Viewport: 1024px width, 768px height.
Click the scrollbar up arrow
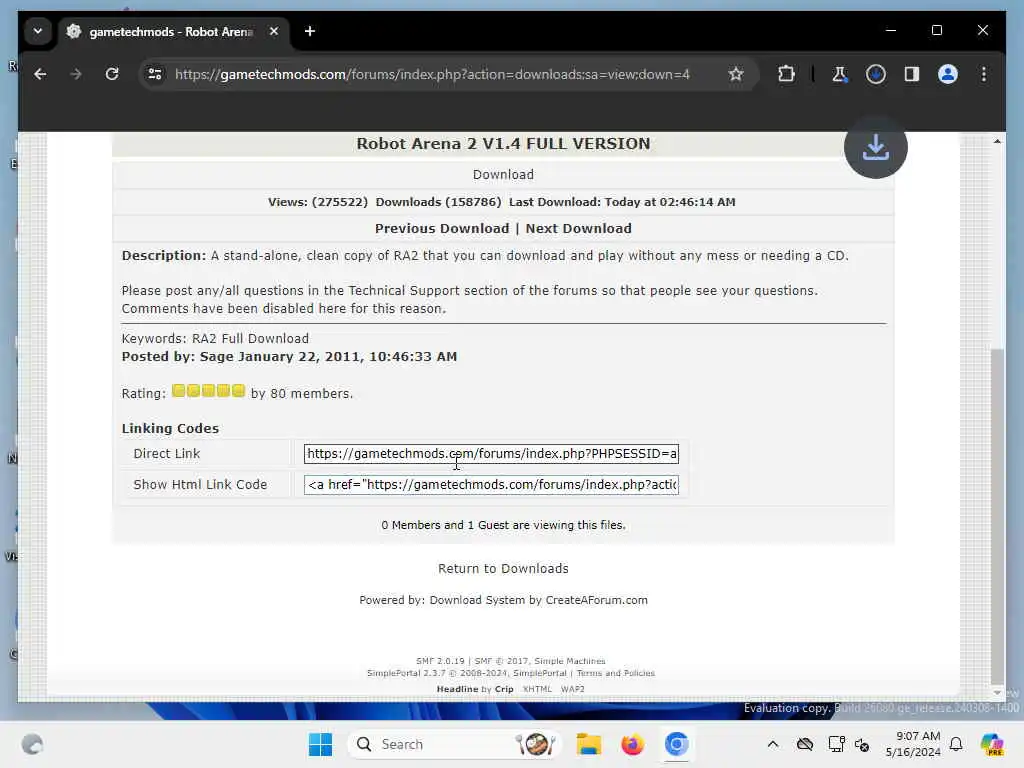tap(997, 141)
